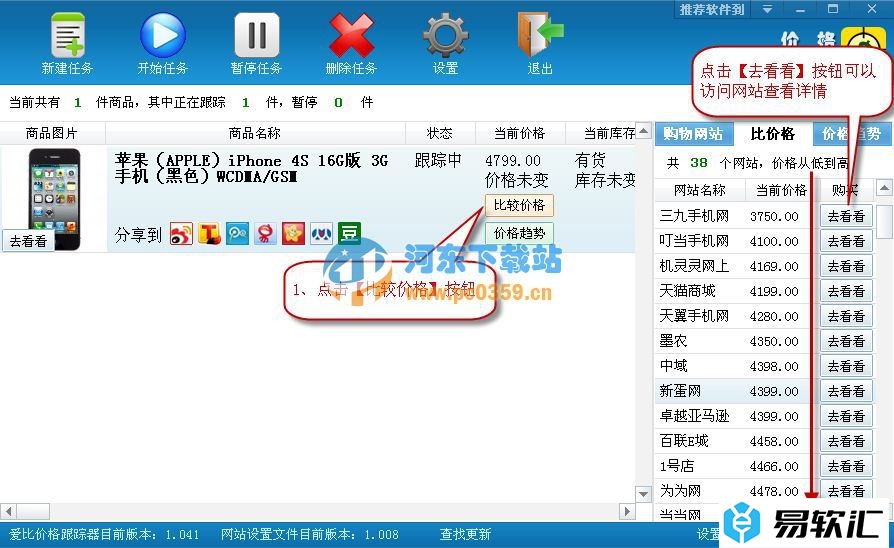Click the 当前价格 column header in product list
The height and width of the screenshot is (548, 894).
coord(519,133)
